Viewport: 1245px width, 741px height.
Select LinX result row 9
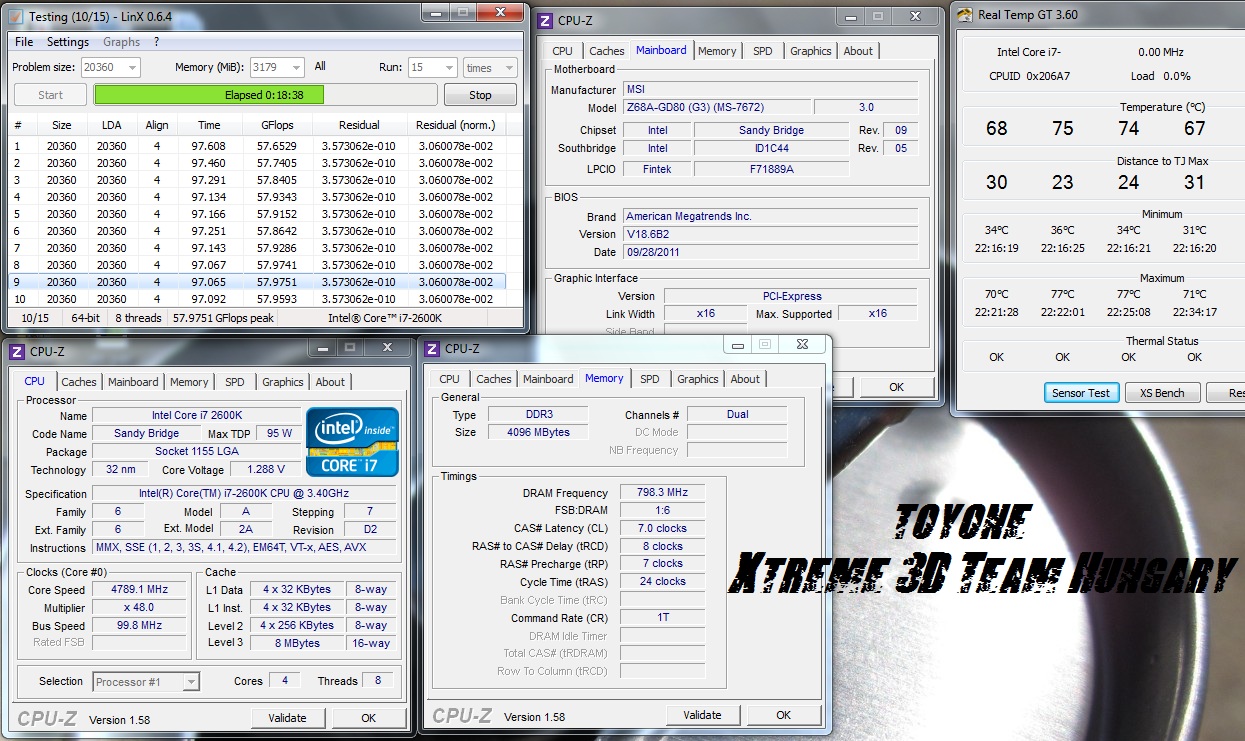coord(258,282)
